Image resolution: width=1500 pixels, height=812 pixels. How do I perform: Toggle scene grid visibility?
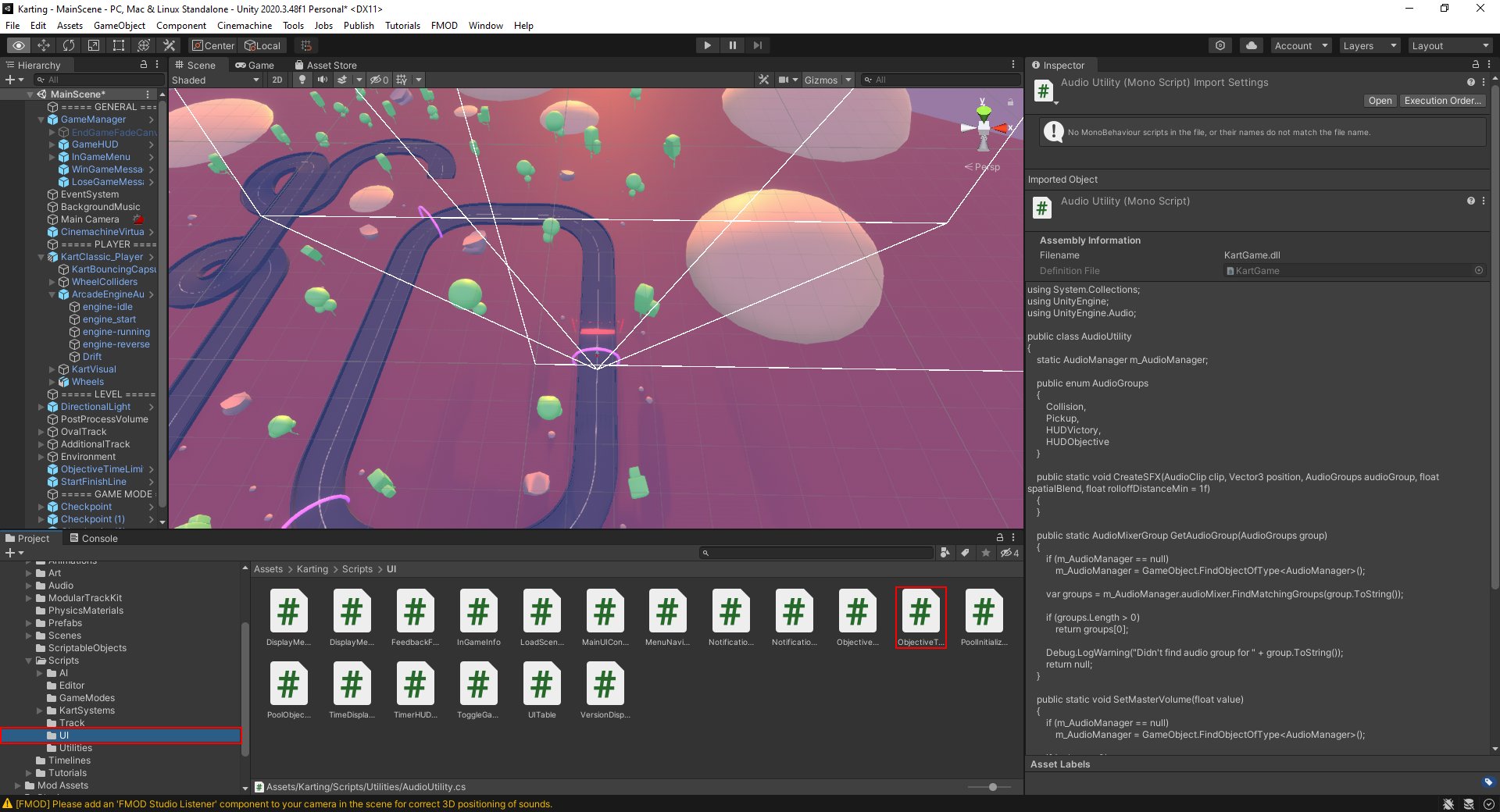click(402, 80)
